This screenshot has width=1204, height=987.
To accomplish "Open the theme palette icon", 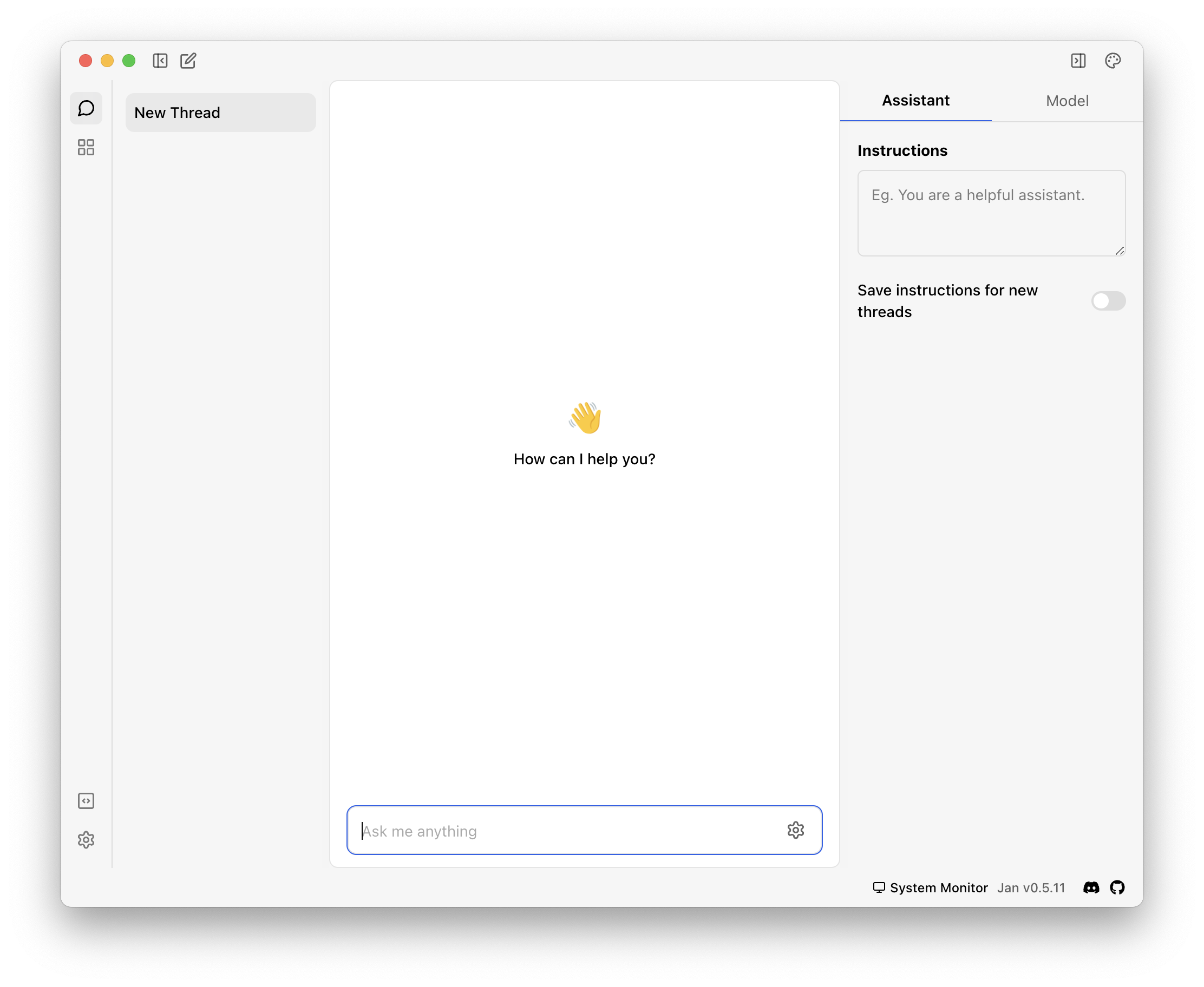I will 1113,61.
